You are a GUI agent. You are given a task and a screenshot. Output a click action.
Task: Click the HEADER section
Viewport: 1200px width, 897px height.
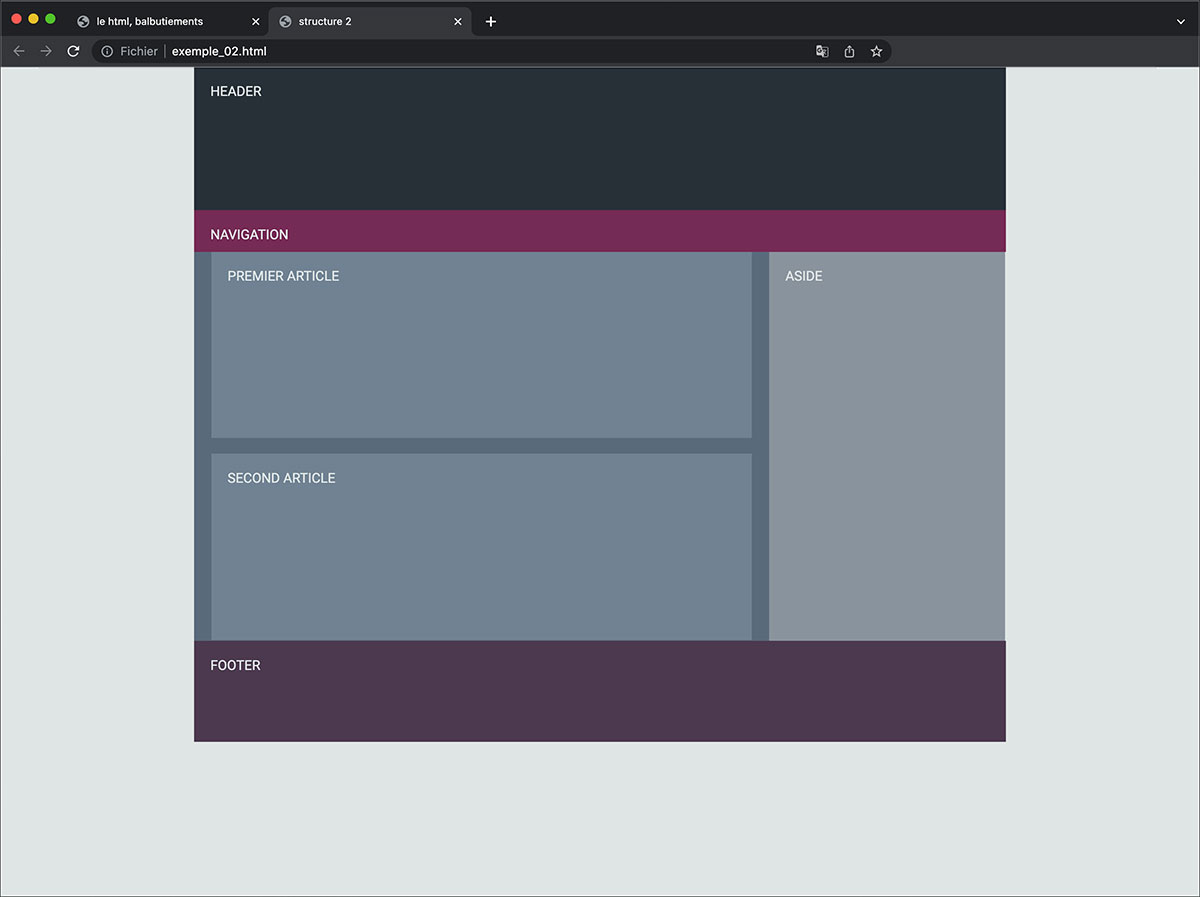pos(599,140)
